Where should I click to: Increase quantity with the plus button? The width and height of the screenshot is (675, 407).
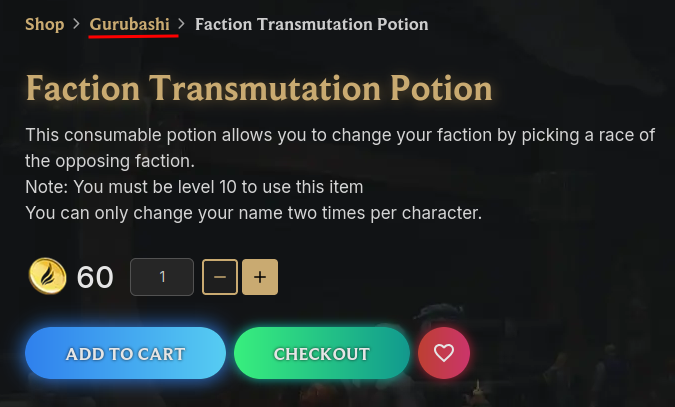coord(260,277)
